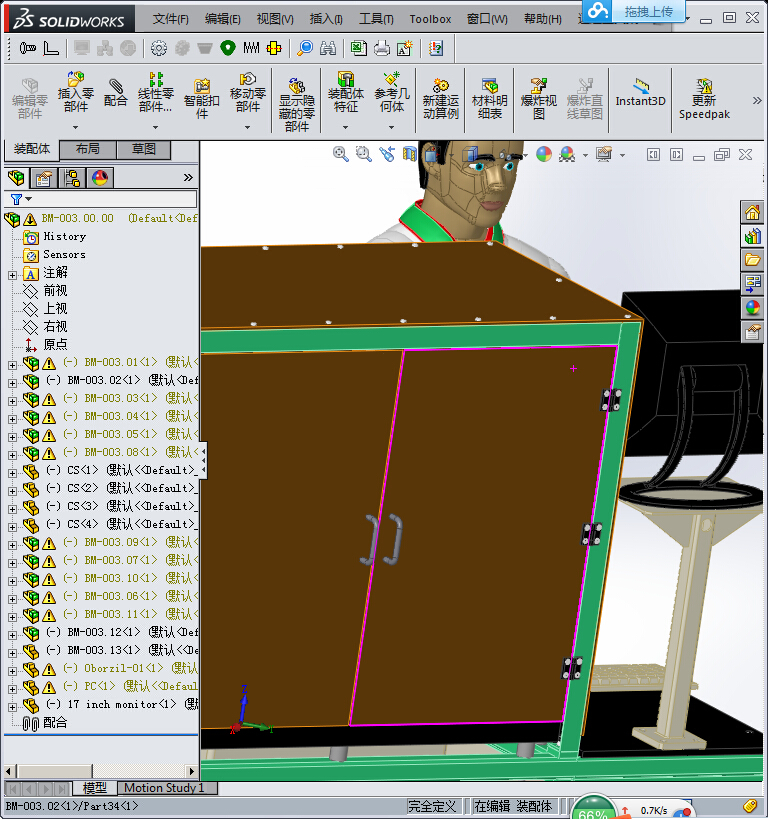This screenshot has height=819, width=768.
Task: Click the horizontal scrollbar right arrow in tree
Action: click(191, 771)
